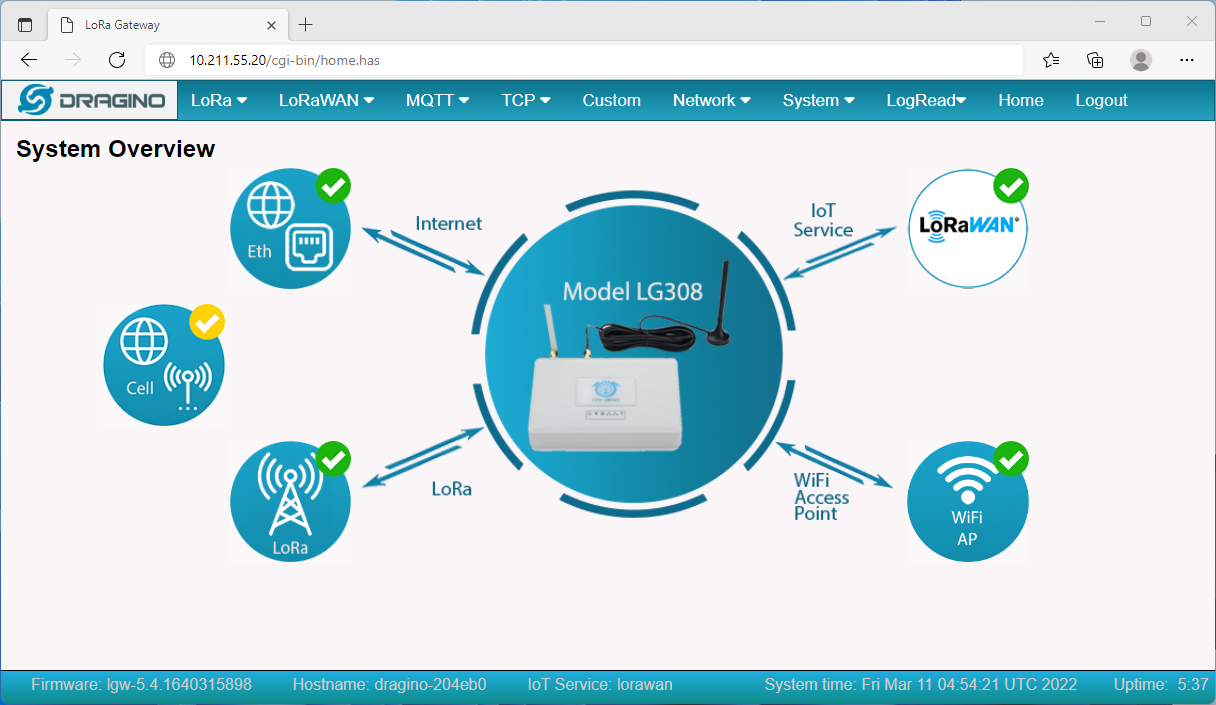Viewport: 1216px width, 705px height.
Task: Close the LoRa Gateway tab
Action: [270, 25]
